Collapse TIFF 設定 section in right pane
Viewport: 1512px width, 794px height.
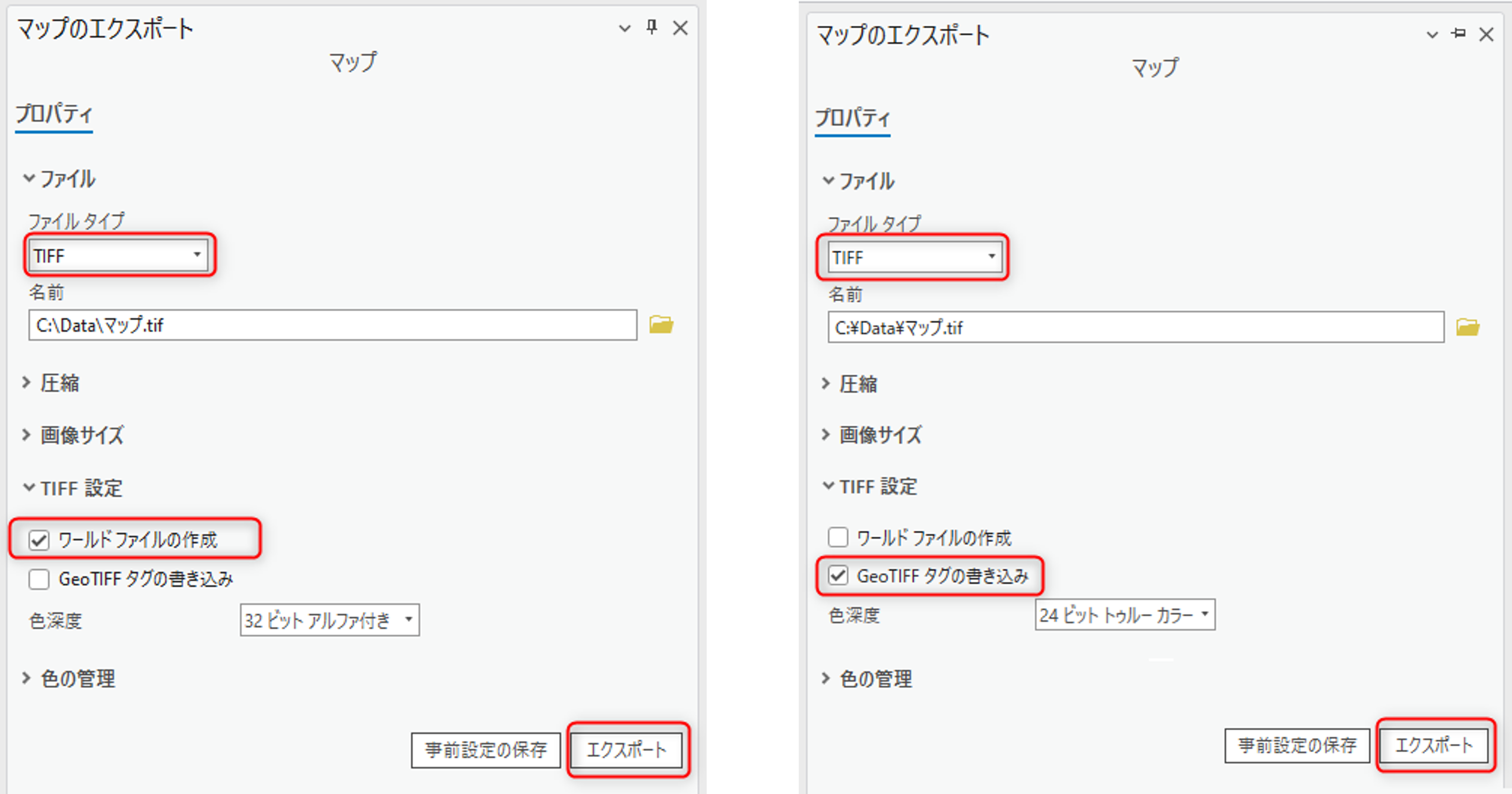click(828, 486)
